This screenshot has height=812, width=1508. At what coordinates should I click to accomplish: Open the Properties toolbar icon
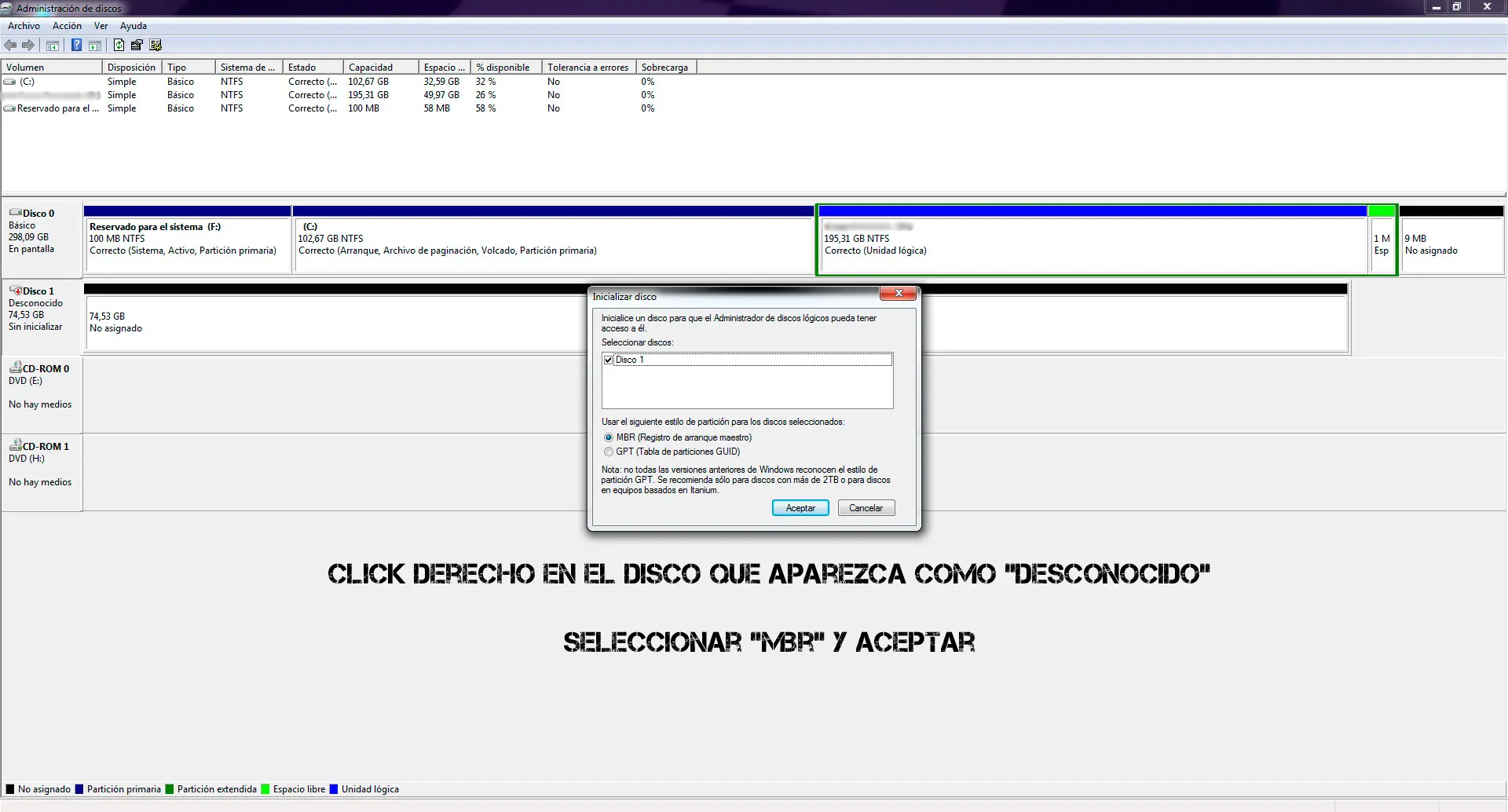pyautogui.click(x=137, y=46)
